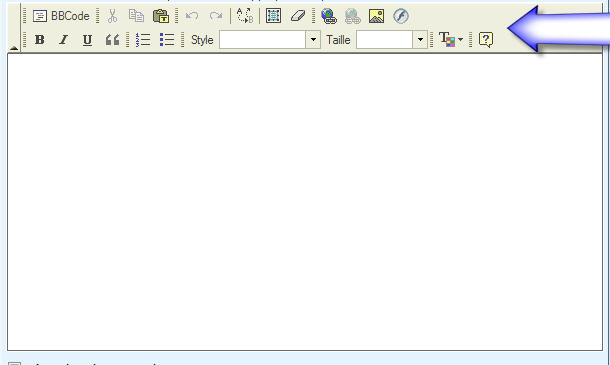Click inside the message text area
Screen dimensions: 610x365
coord(305,202)
